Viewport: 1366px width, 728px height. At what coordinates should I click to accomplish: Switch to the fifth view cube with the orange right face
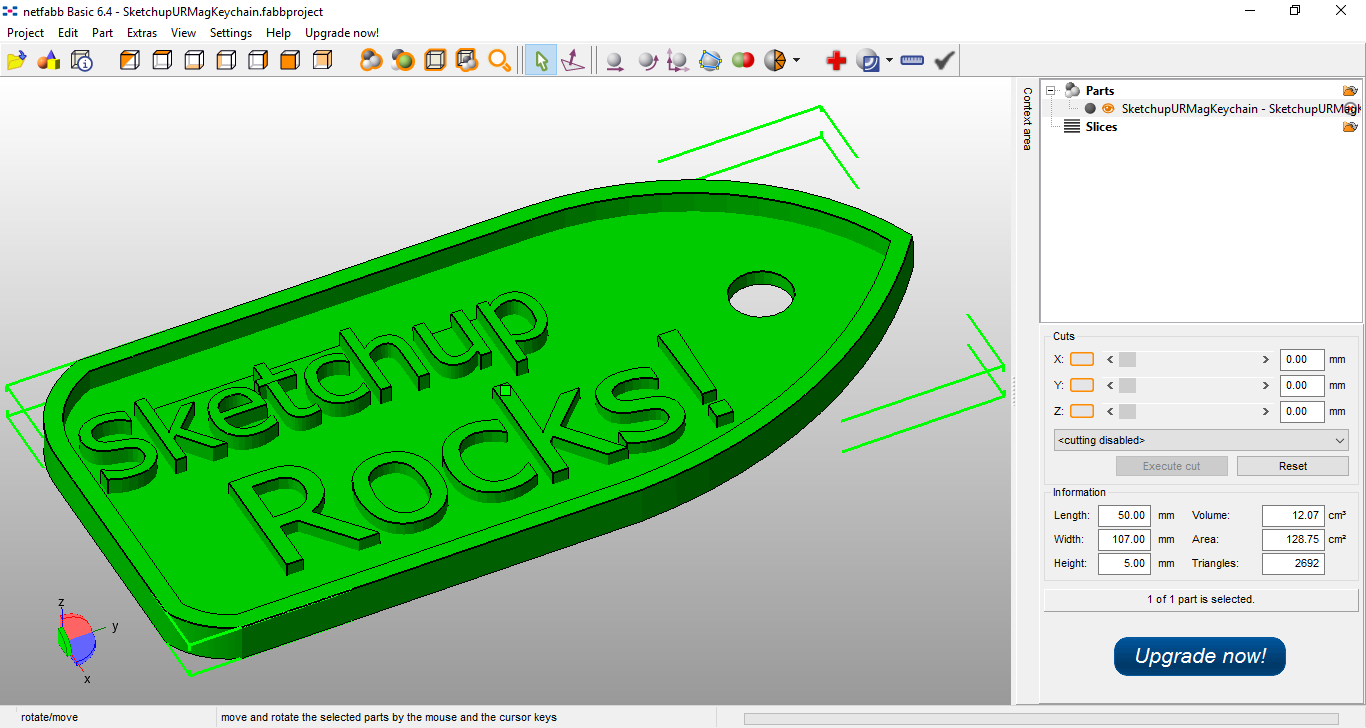pos(258,61)
